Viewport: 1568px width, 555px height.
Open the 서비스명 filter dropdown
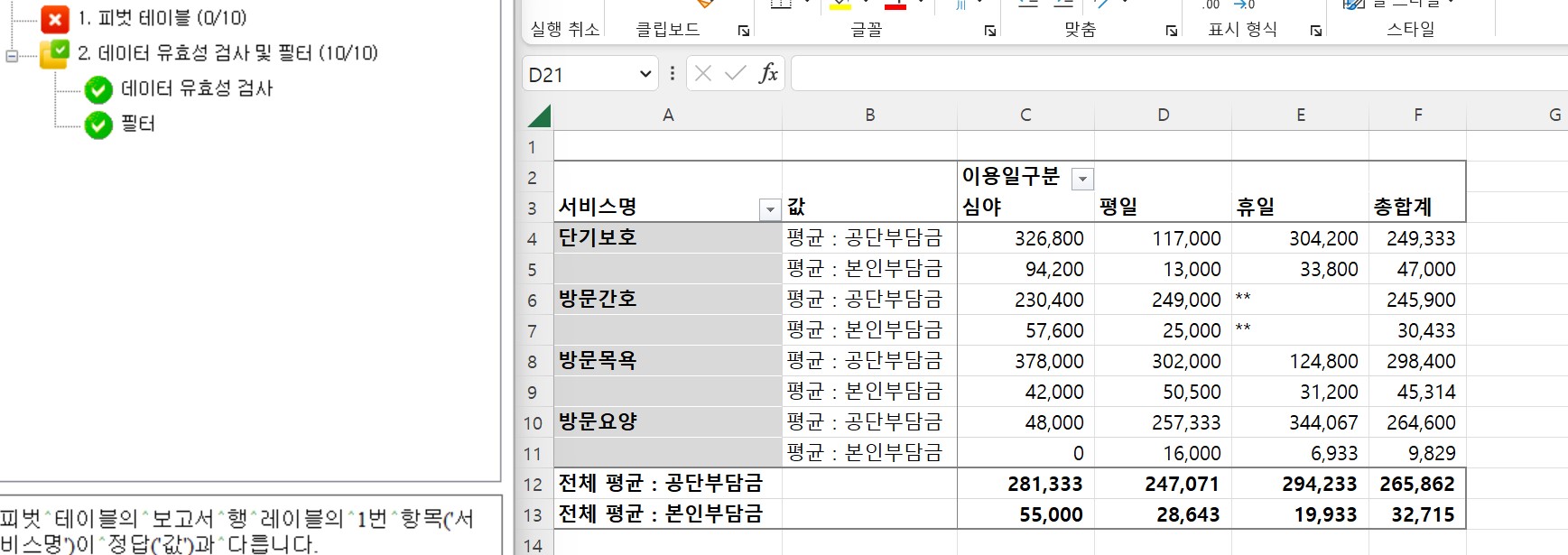(x=769, y=209)
